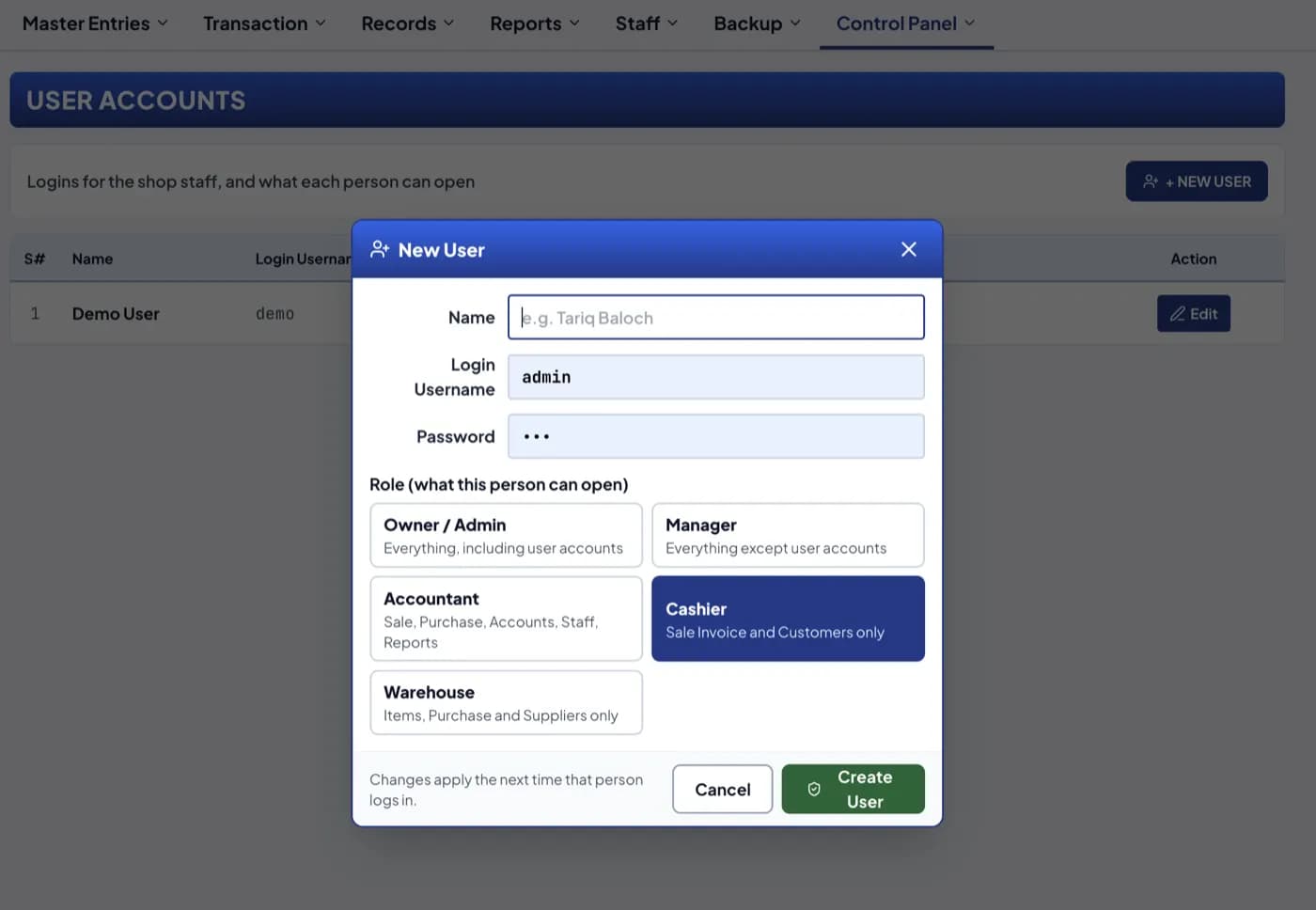Click the add-user icon in dialog title

click(x=380, y=249)
